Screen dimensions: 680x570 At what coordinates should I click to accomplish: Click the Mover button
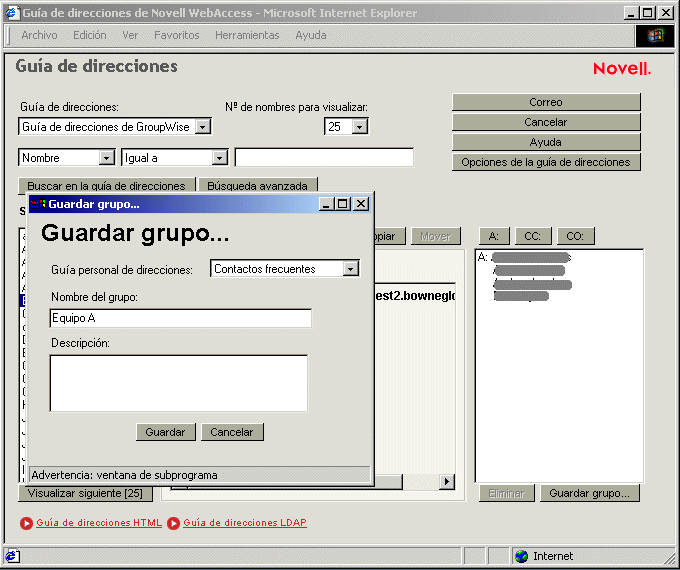[x=435, y=236]
